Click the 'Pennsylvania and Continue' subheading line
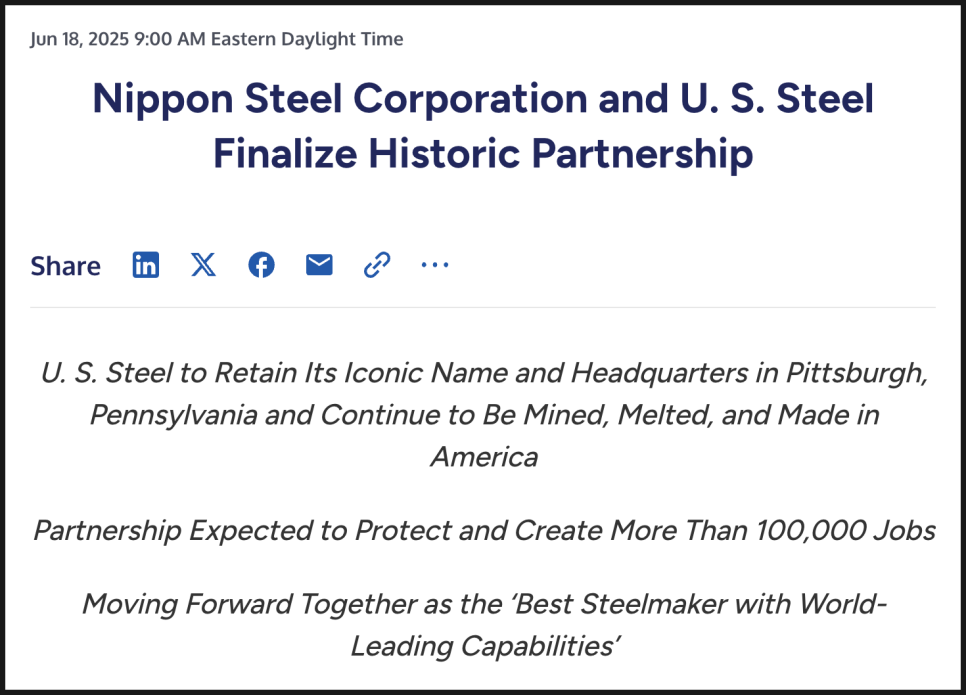 (484, 415)
